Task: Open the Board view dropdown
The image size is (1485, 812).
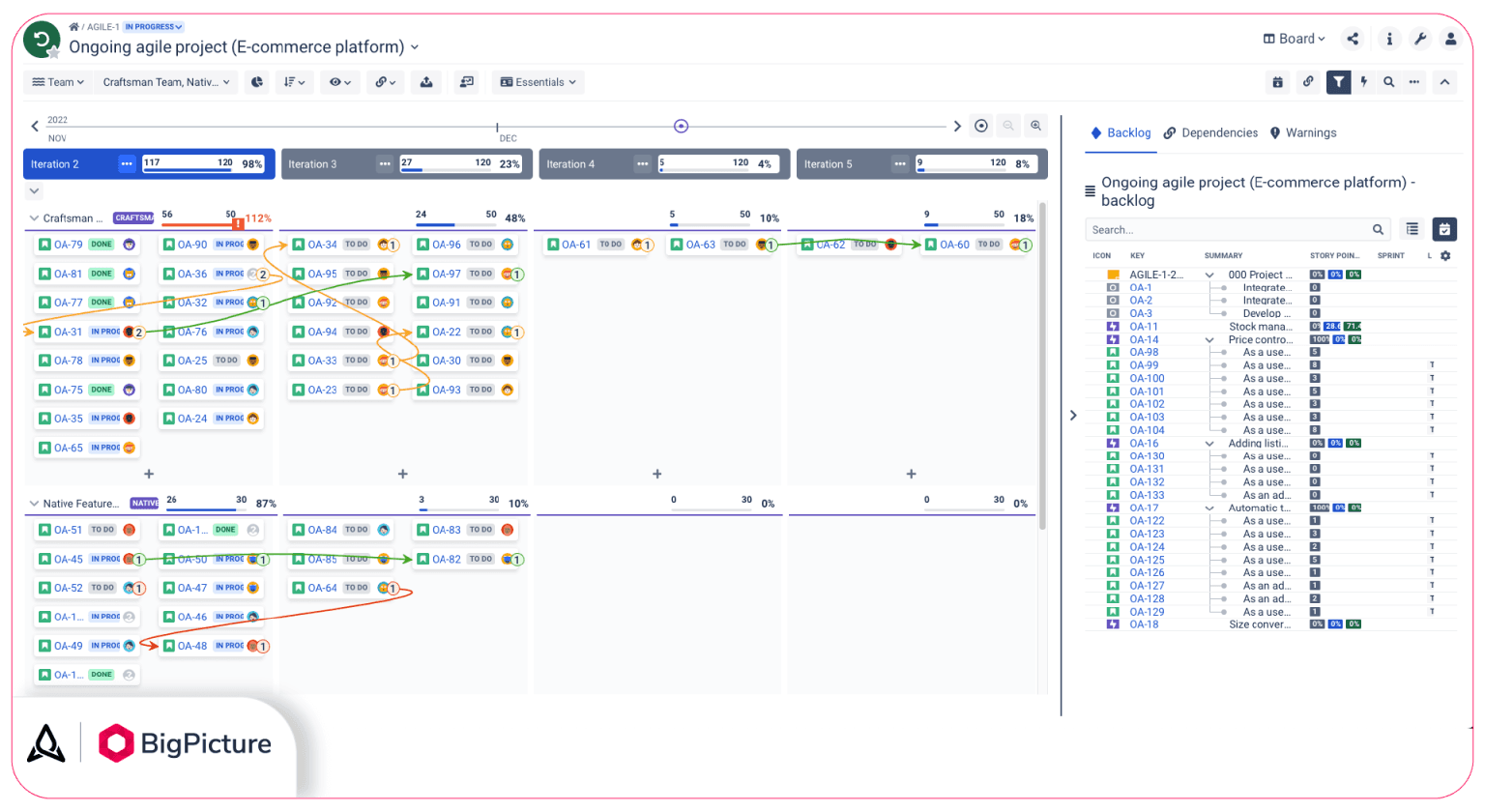Action: 1295,39
